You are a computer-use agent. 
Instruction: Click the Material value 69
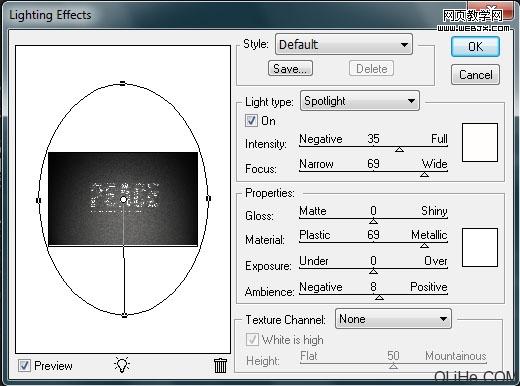(x=373, y=235)
